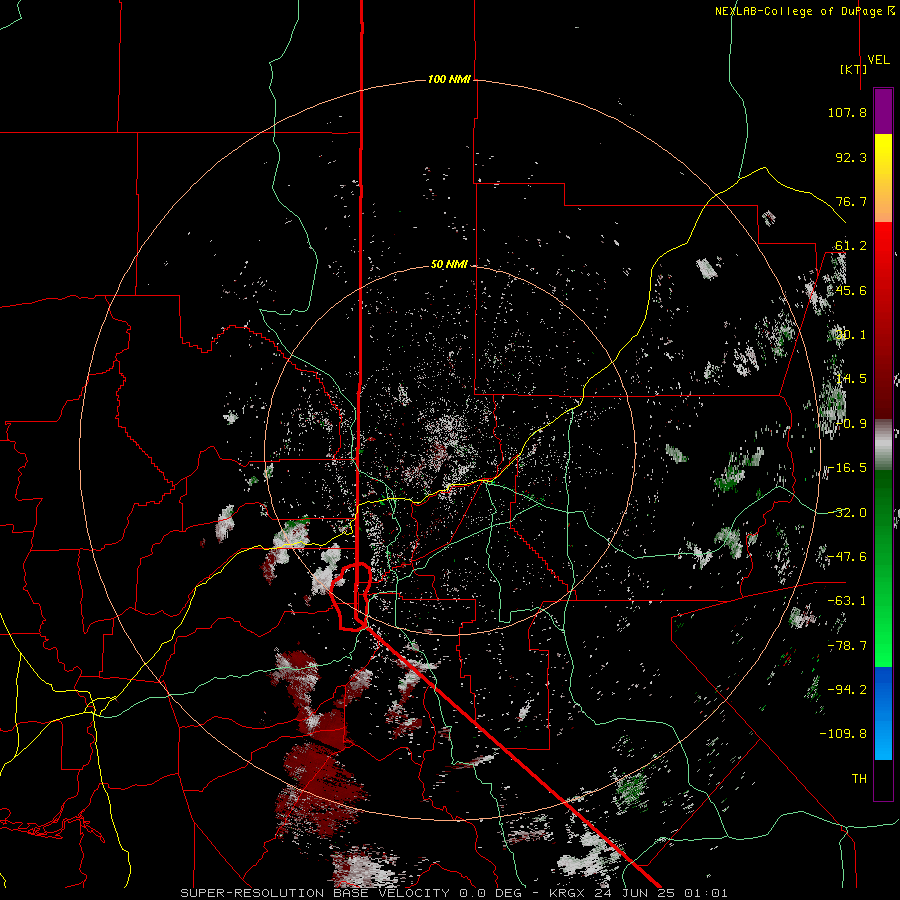Click the VEL legend title

pyautogui.click(x=878, y=60)
